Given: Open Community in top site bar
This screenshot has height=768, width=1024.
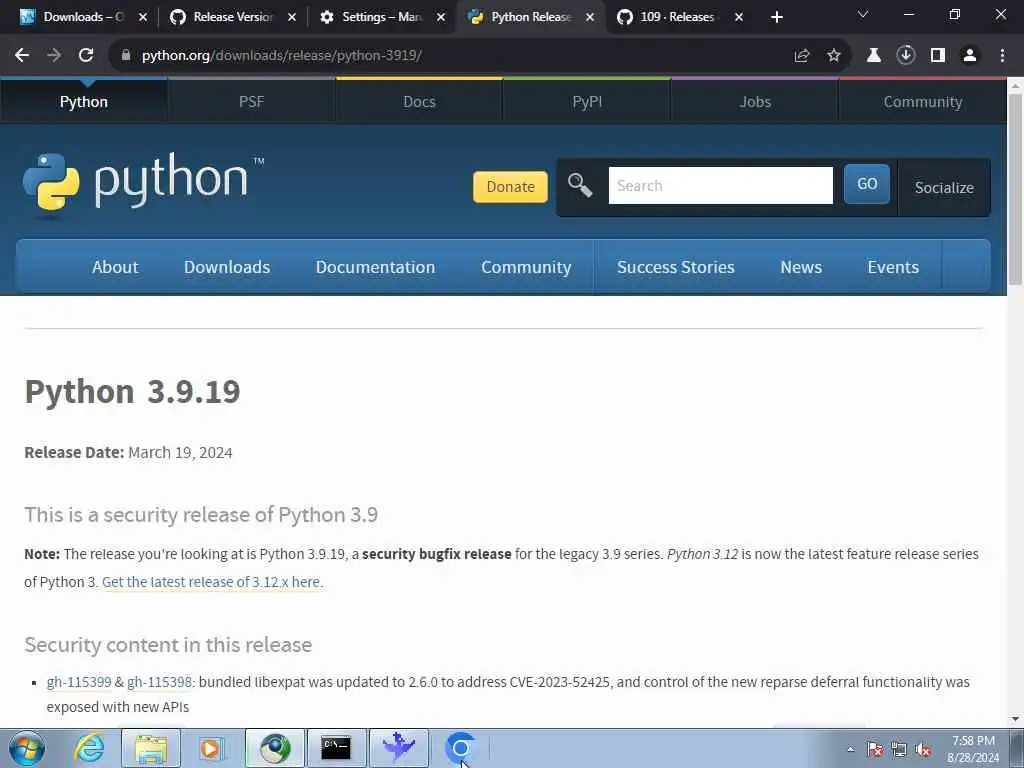Looking at the screenshot, I should pyautogui.click(x=923, y=102).
